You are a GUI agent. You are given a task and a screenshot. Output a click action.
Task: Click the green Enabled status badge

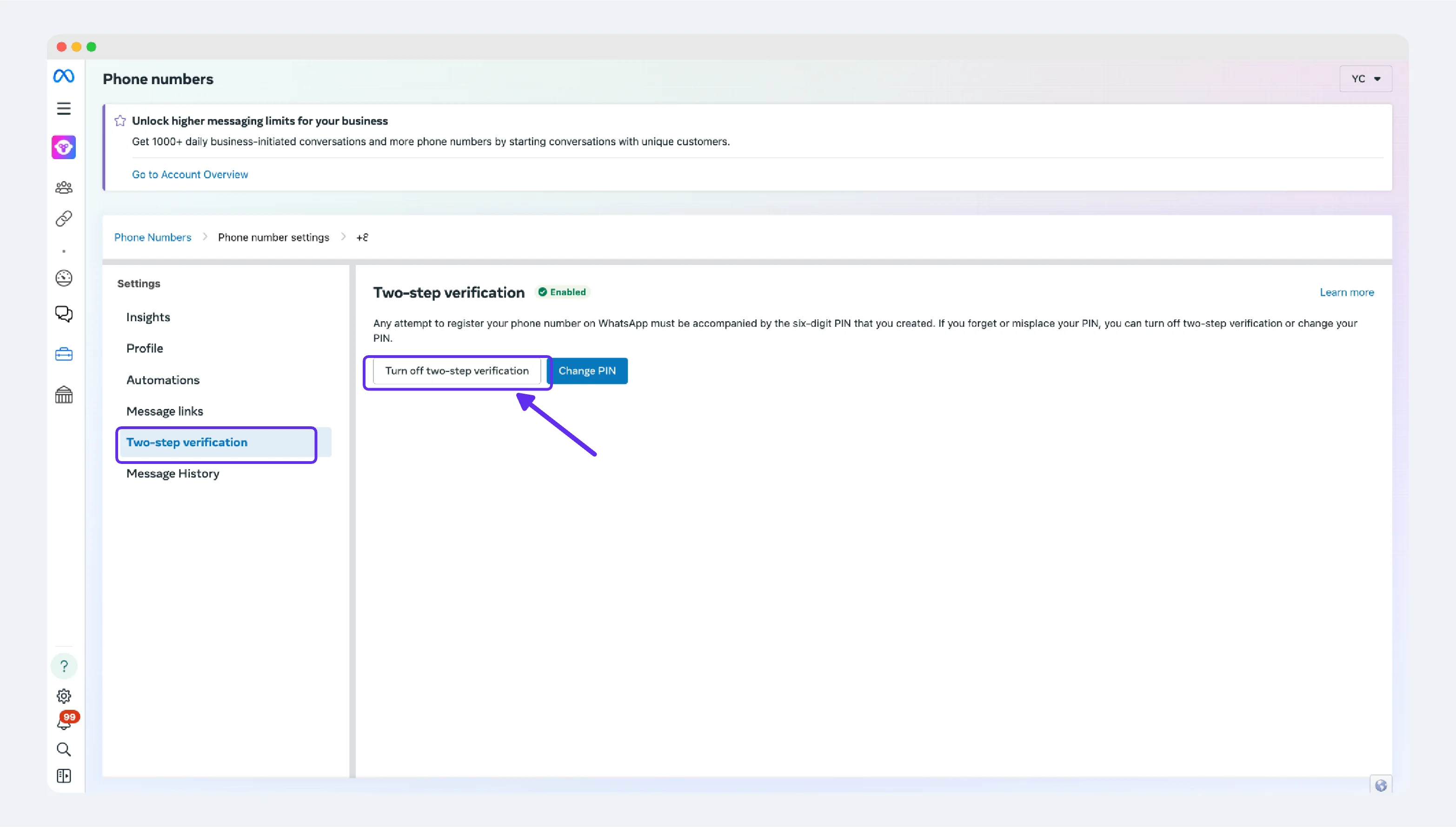point(562,292)
